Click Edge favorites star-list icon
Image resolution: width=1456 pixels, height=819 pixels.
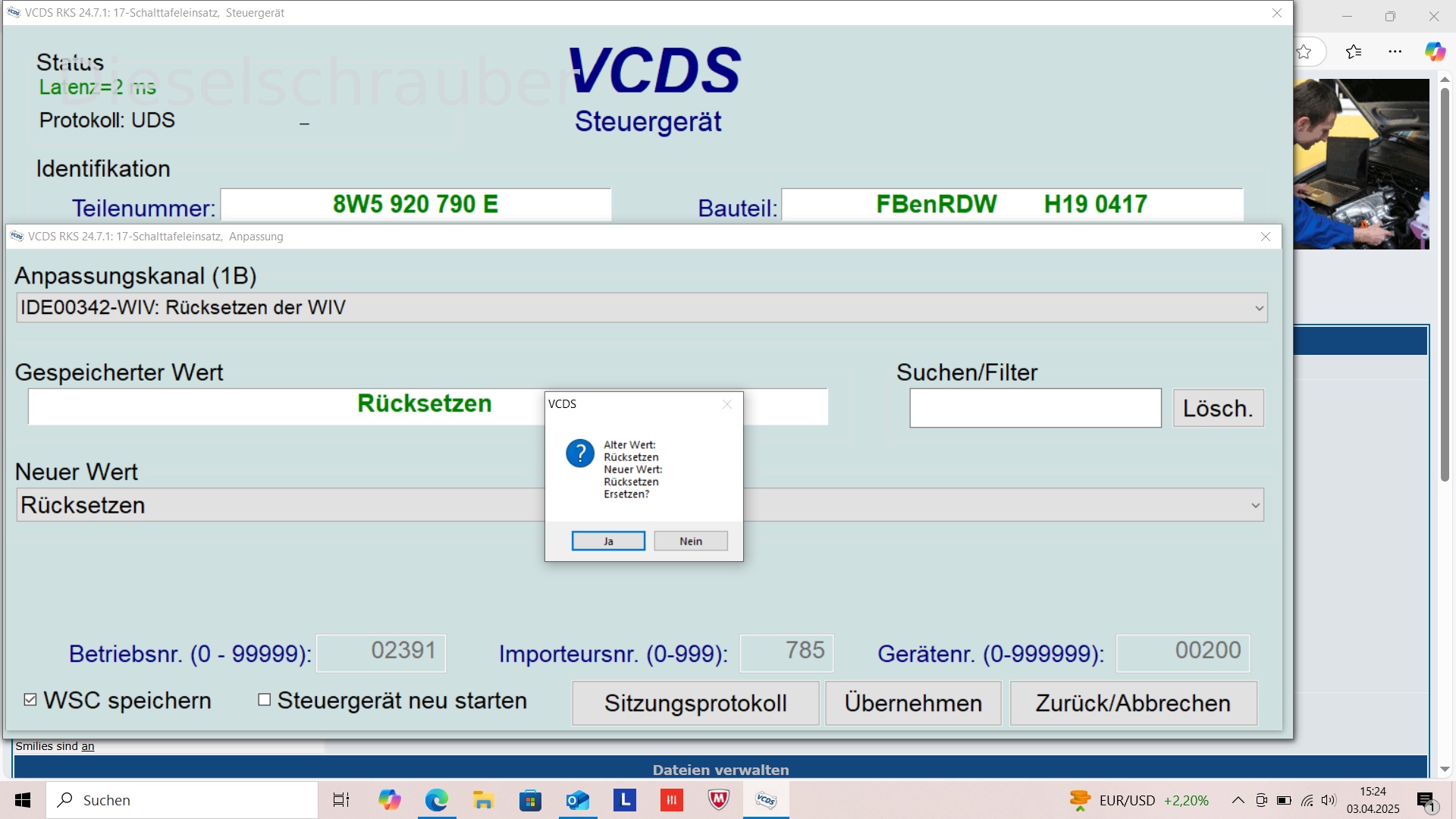[x=1354, y=52]
